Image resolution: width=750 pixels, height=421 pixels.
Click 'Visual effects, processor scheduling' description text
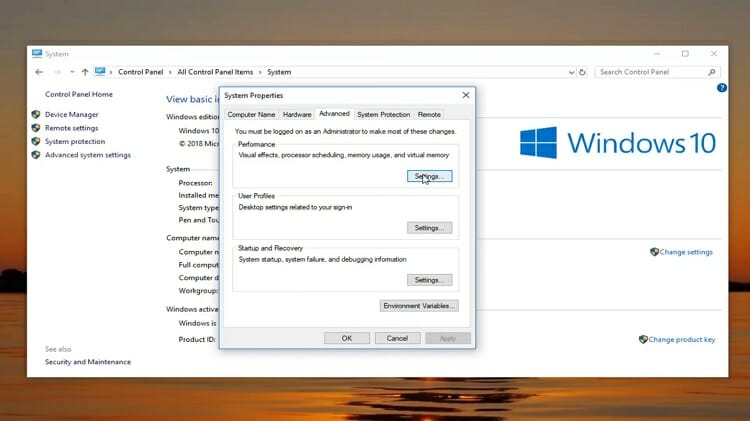point(344,155)
